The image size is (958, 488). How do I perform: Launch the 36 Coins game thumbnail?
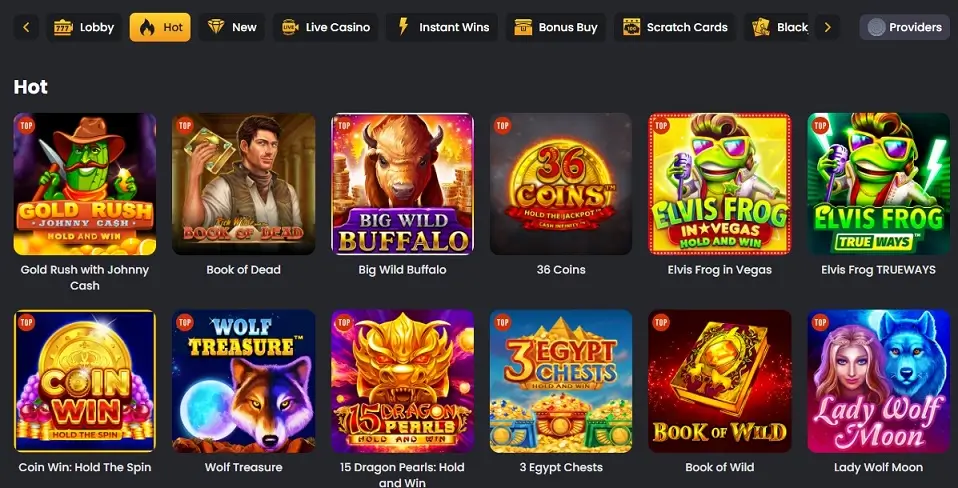pos(561,184)
